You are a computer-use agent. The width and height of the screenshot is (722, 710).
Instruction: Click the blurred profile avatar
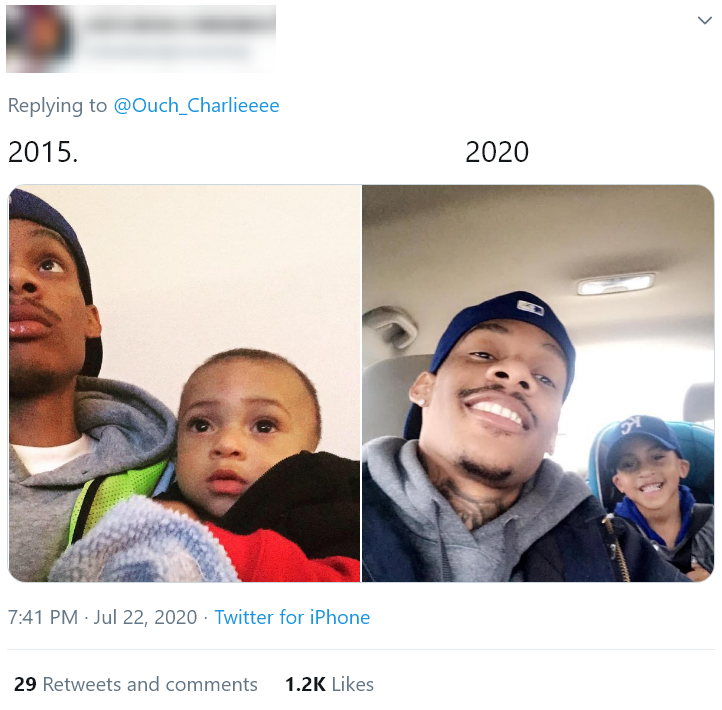(40, 39)
